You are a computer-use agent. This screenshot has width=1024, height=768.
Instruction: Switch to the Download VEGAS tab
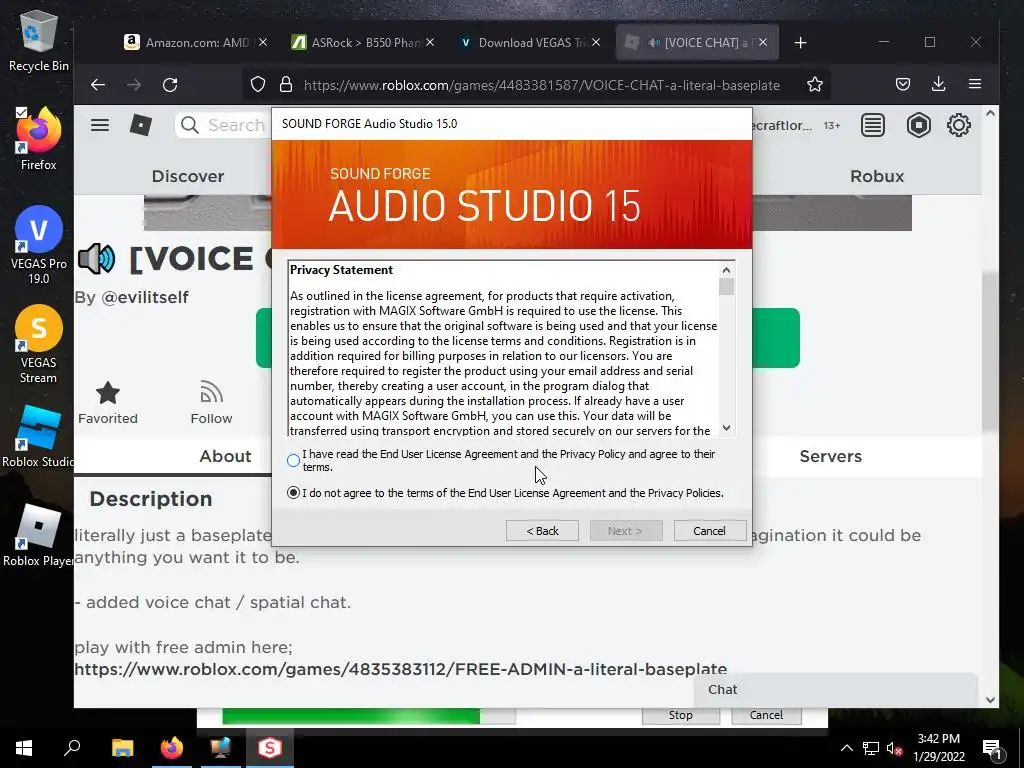pos(529,42)
